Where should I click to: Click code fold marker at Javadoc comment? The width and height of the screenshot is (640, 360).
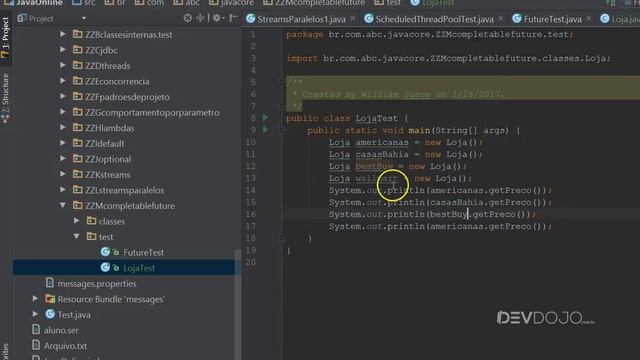point(282,82)
